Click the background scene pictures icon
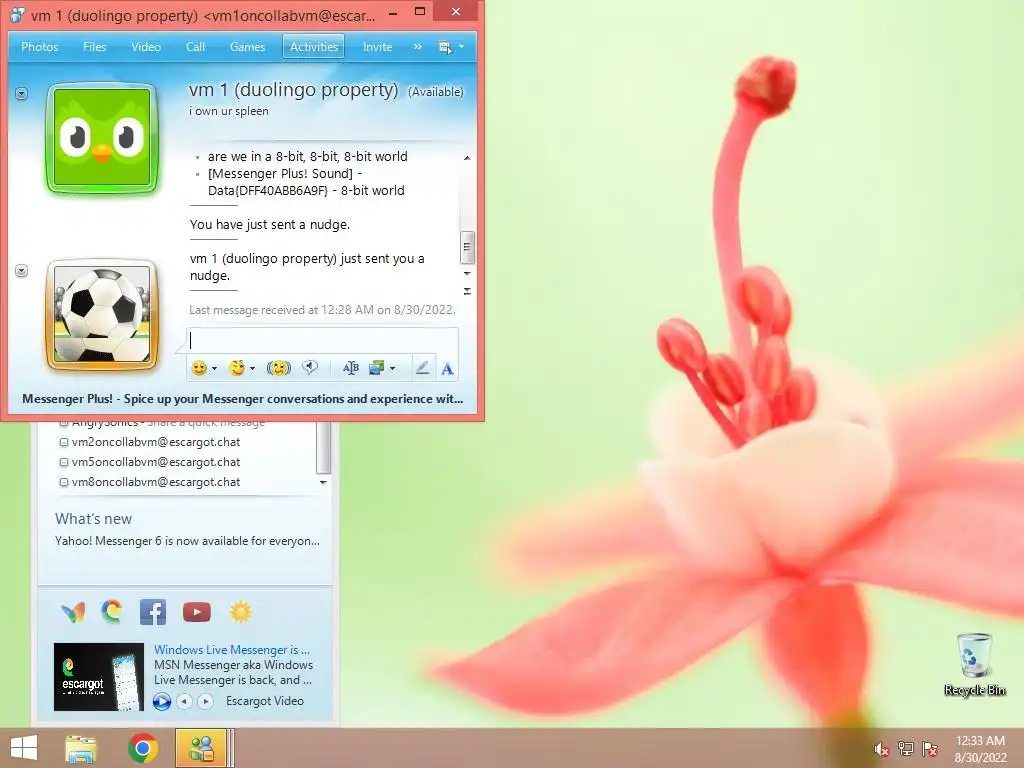The width and height of the screenshot is (1024, 768). pos(376,368)
